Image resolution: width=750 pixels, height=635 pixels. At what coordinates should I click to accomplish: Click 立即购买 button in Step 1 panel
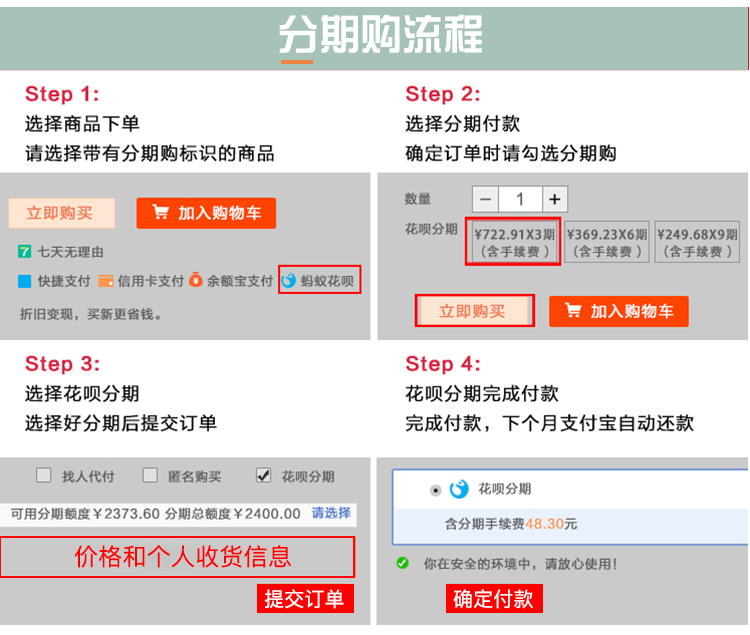[x=61, y=213]
